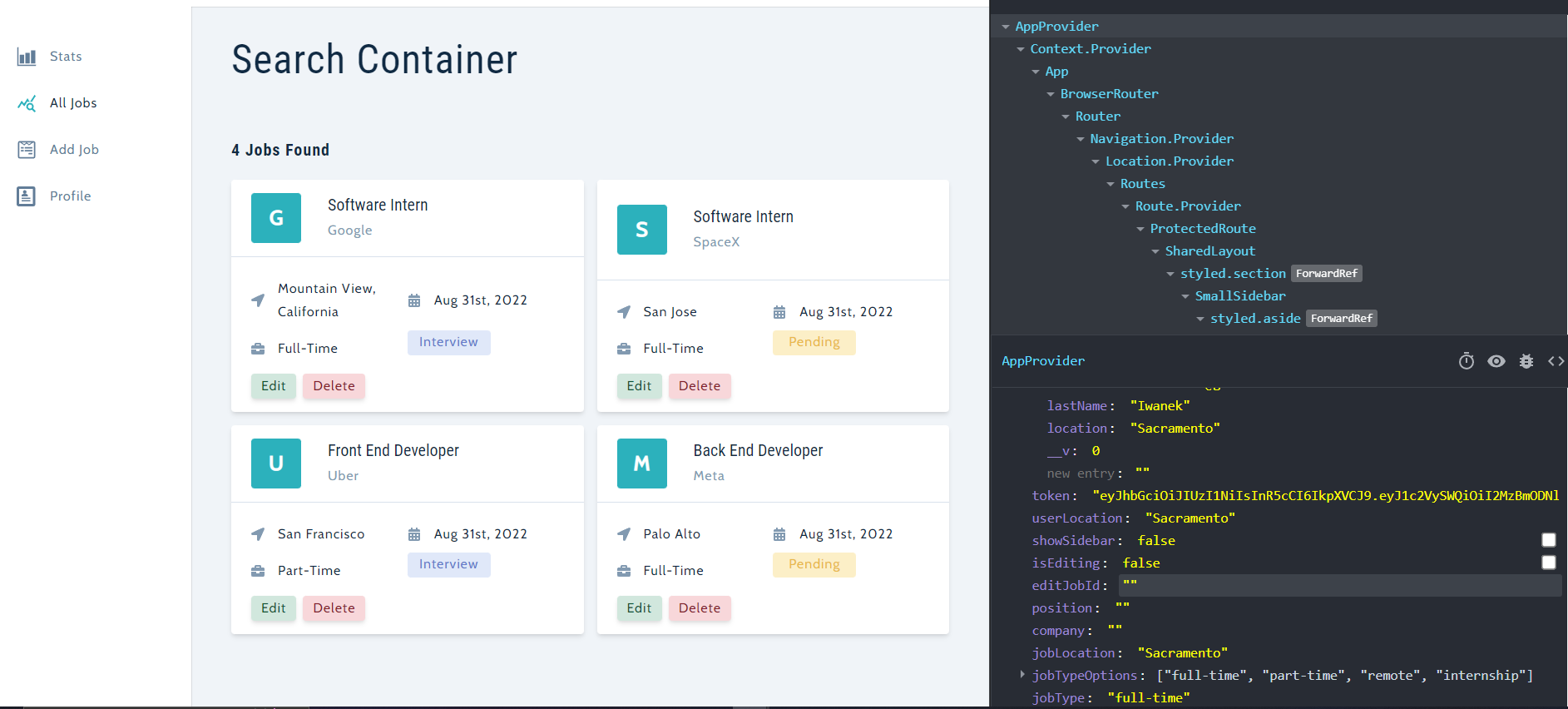
Task: Click the SpaceX job's S logo
Action: coord(642,230)
